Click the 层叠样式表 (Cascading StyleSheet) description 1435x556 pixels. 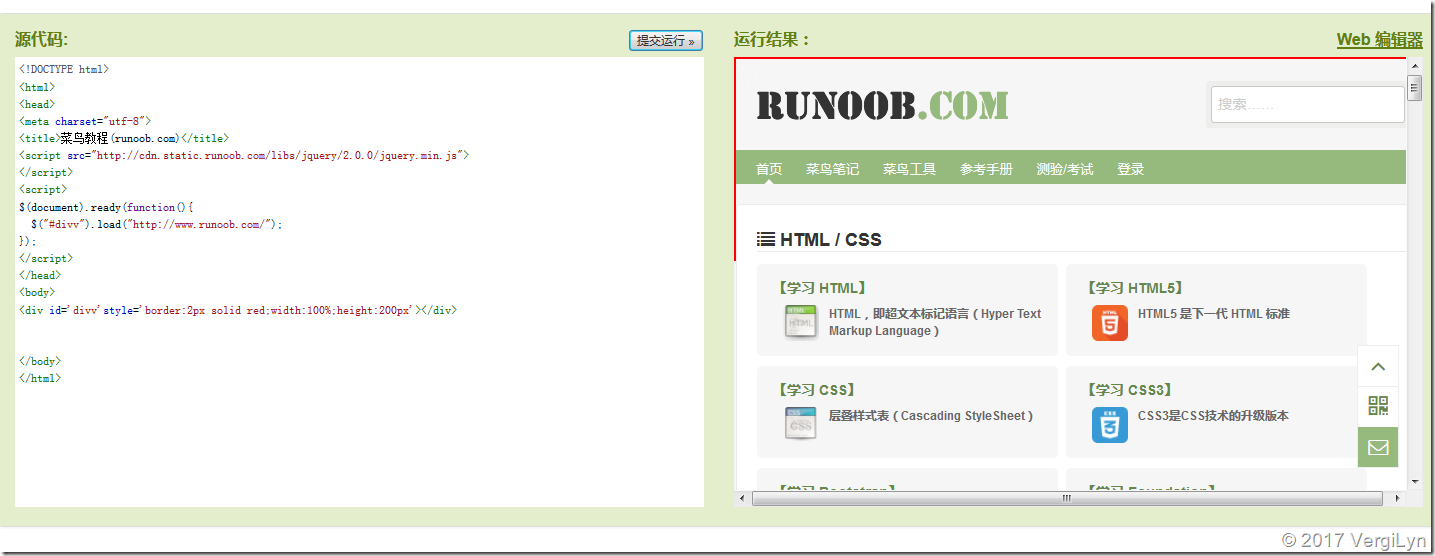pos(931,416)
